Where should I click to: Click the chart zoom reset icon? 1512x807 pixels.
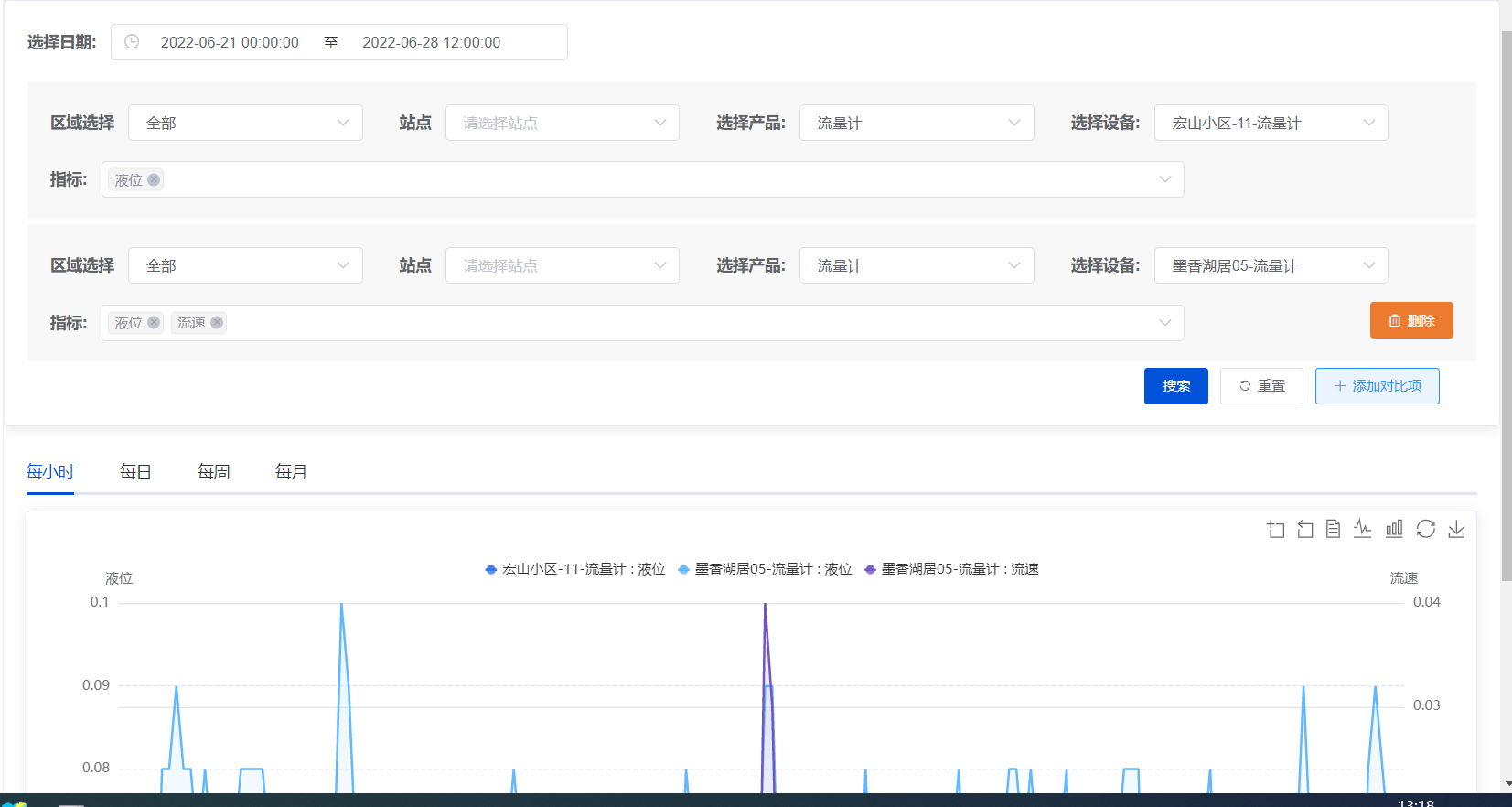pos(1305,529)
